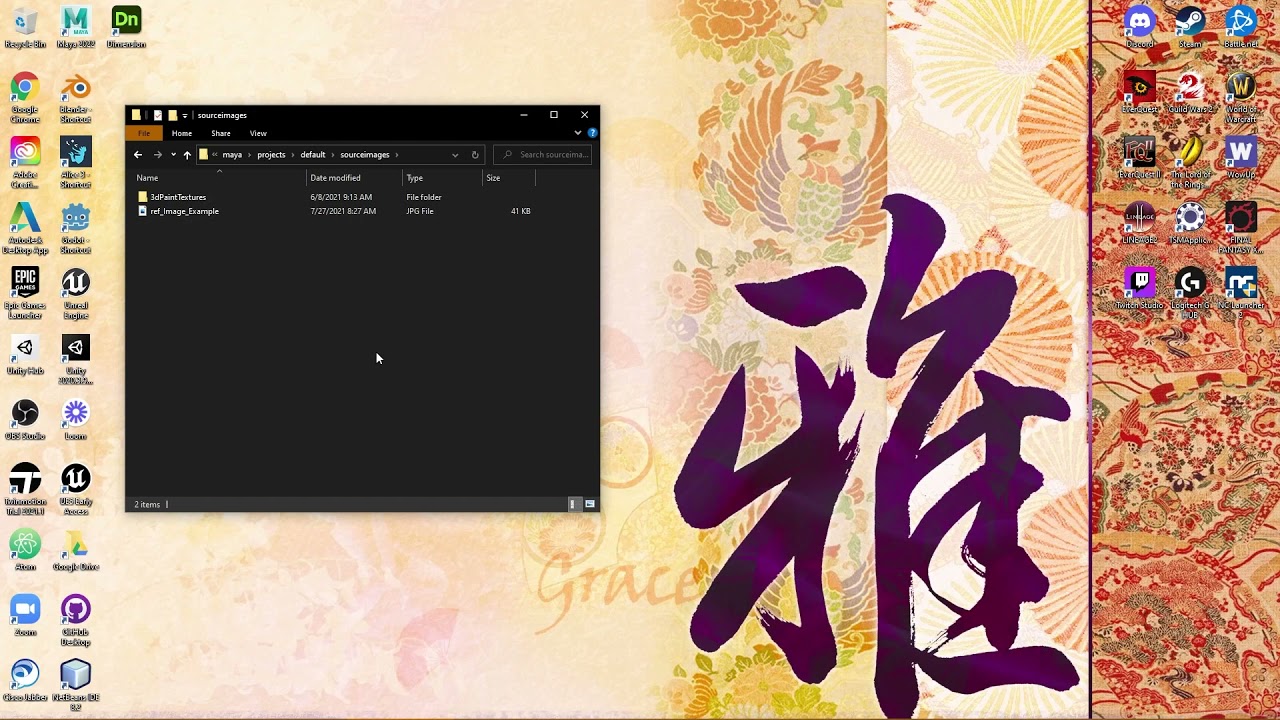This screenshot has height=720, width=1280.
Task: Select the Adobe Creative Cloud desktop icon
Action: click(x=25, y=164)
